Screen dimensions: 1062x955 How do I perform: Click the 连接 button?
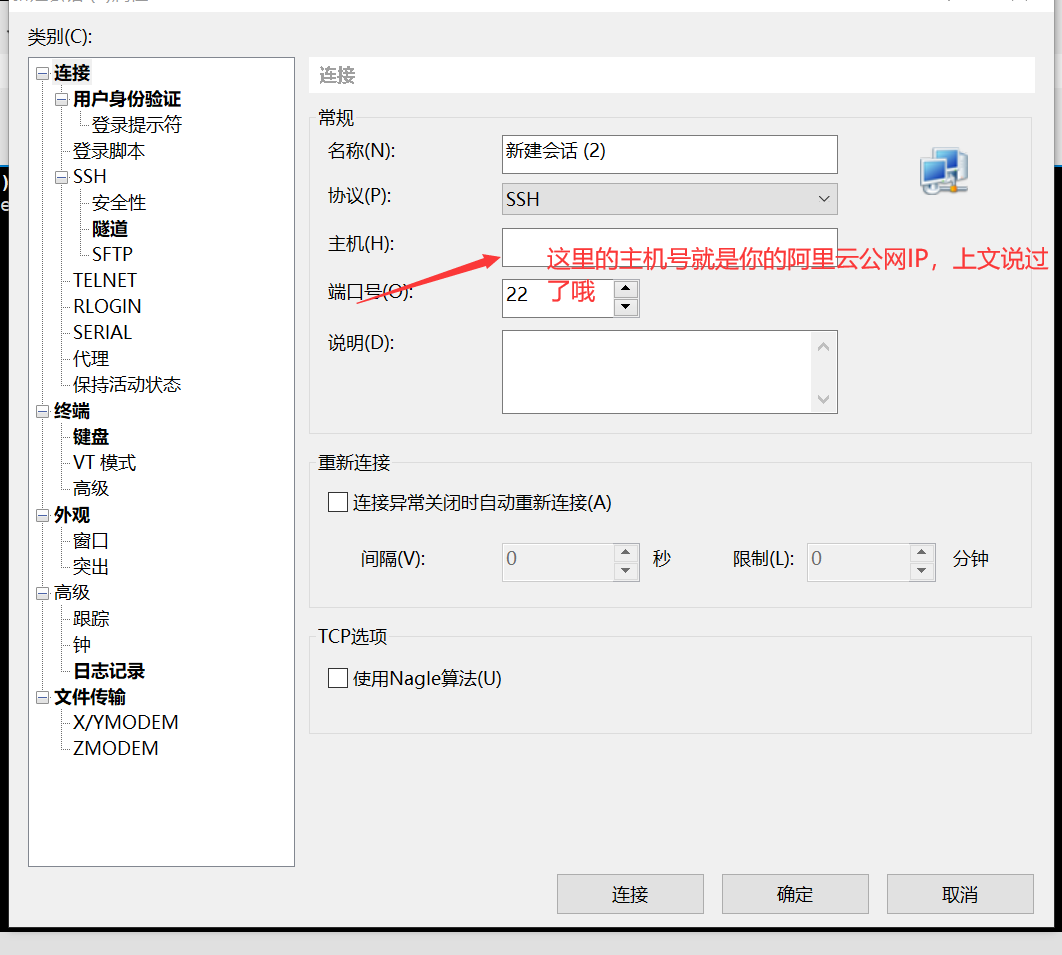coord(630,893)
